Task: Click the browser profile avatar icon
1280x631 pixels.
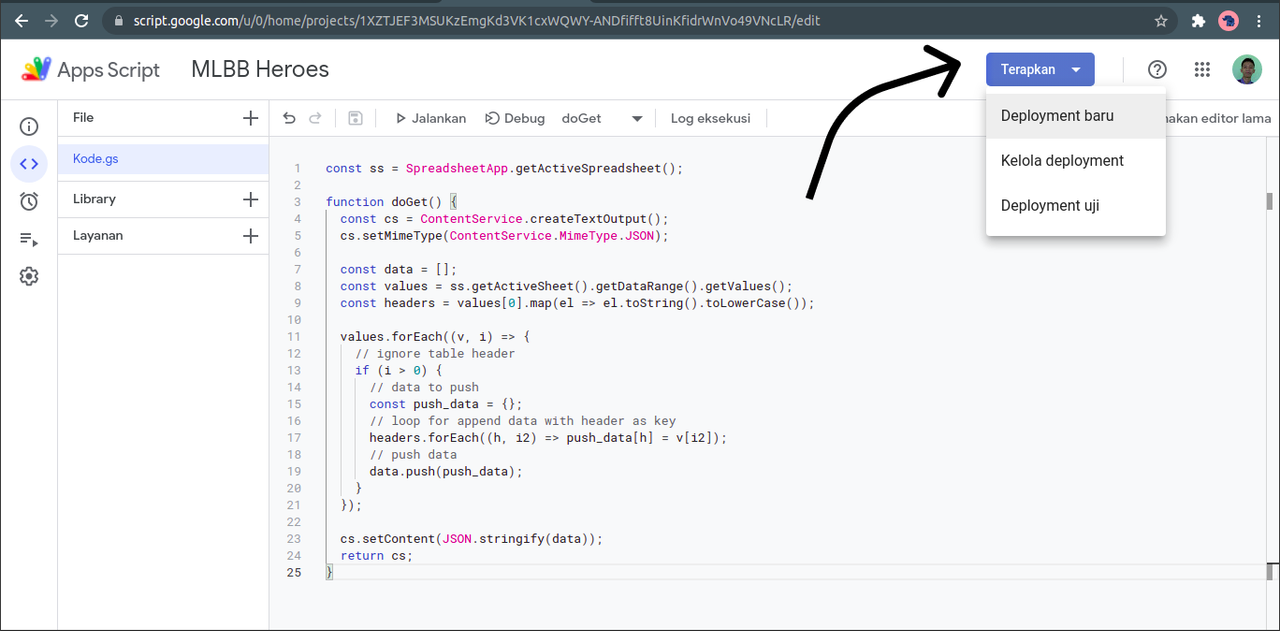Action: coord(1230,20)
